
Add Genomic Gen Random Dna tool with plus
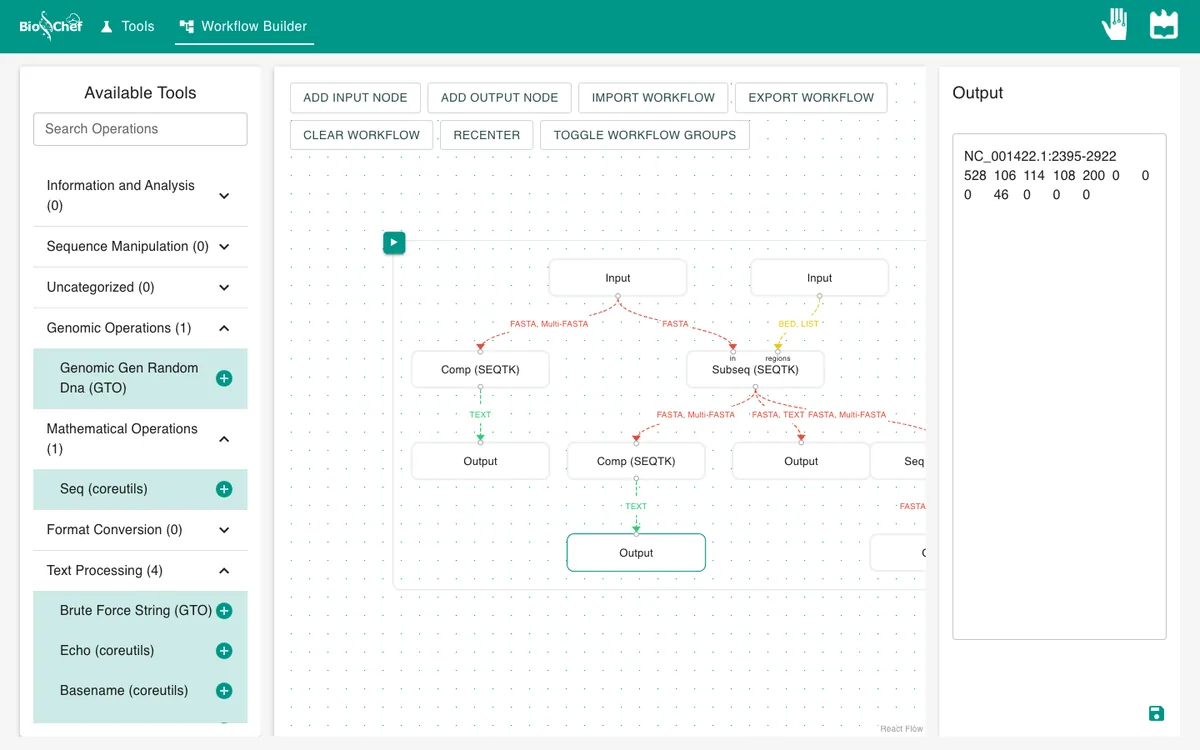click(224, 378)
